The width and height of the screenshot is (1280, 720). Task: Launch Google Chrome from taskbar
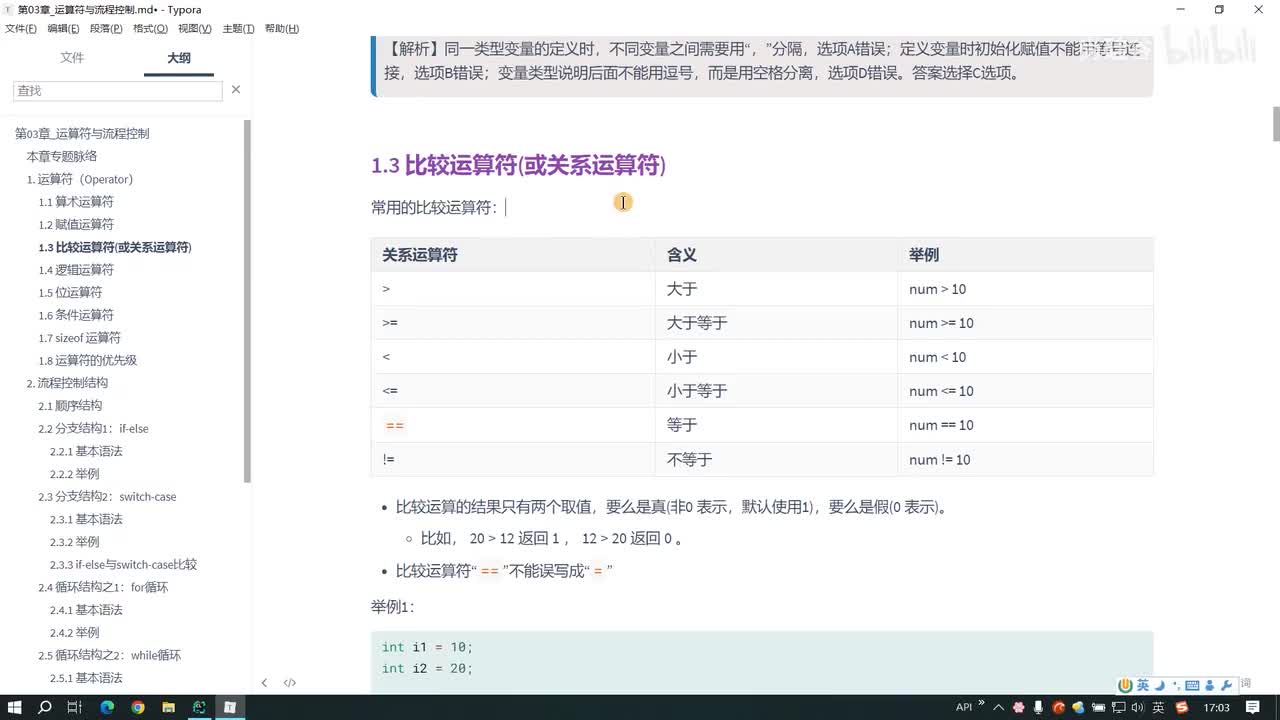click(x=138, y=707)
